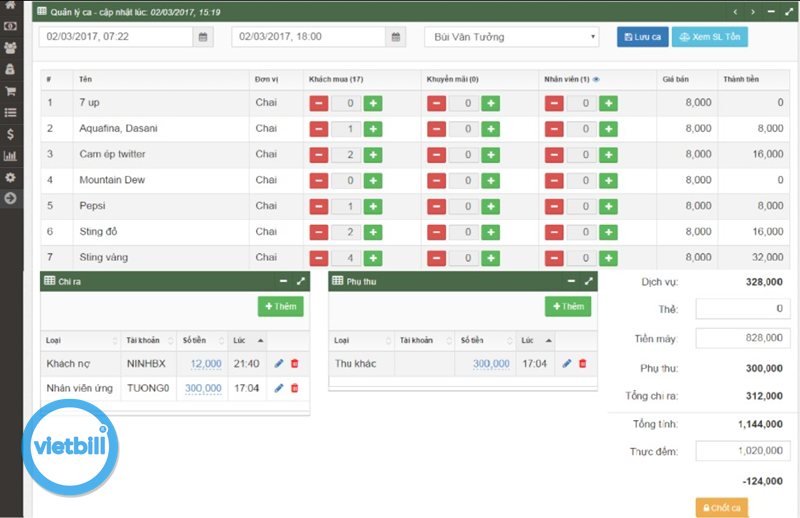Open the Bùi Văn Tưởng staff dropdown
This screenshot has height=518, width=800.
click(511, 37)
